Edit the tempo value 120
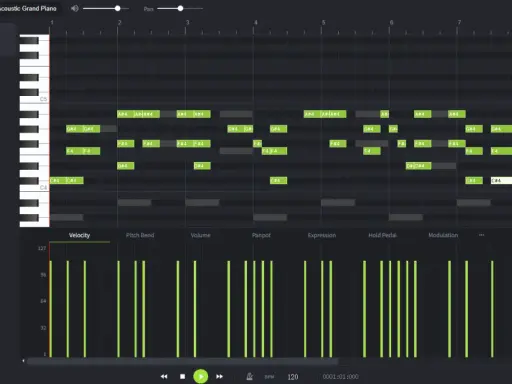 click(x=293, y=377)
